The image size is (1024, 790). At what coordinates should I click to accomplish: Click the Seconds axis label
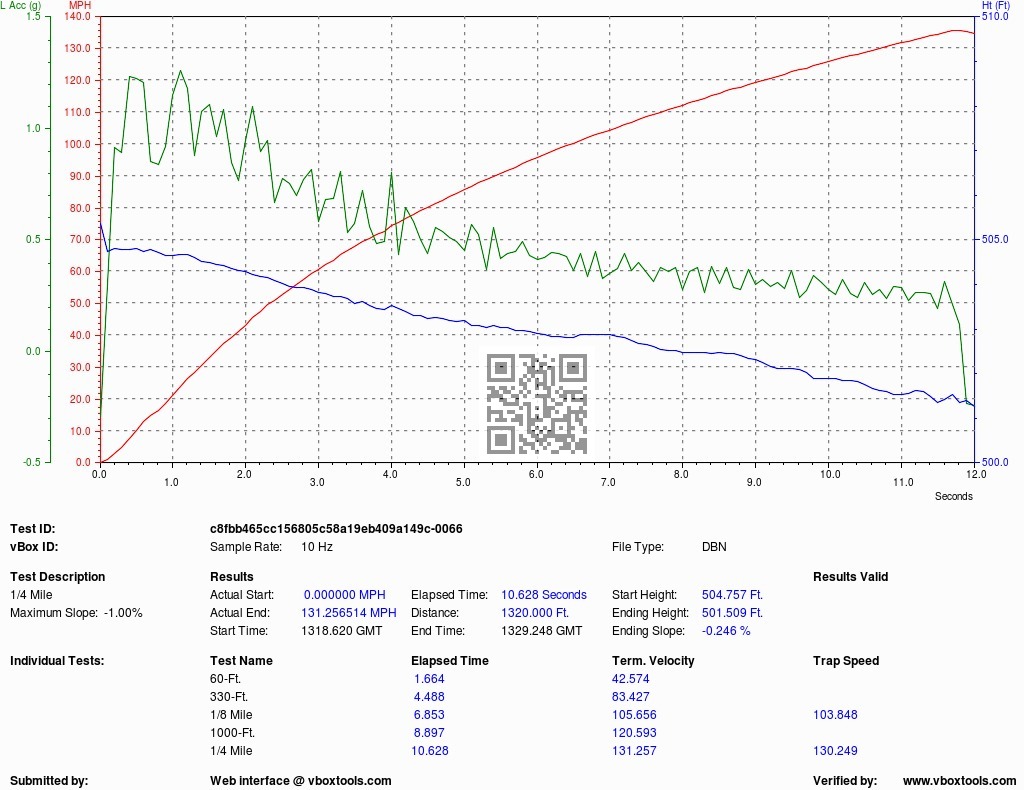[953, 496]
